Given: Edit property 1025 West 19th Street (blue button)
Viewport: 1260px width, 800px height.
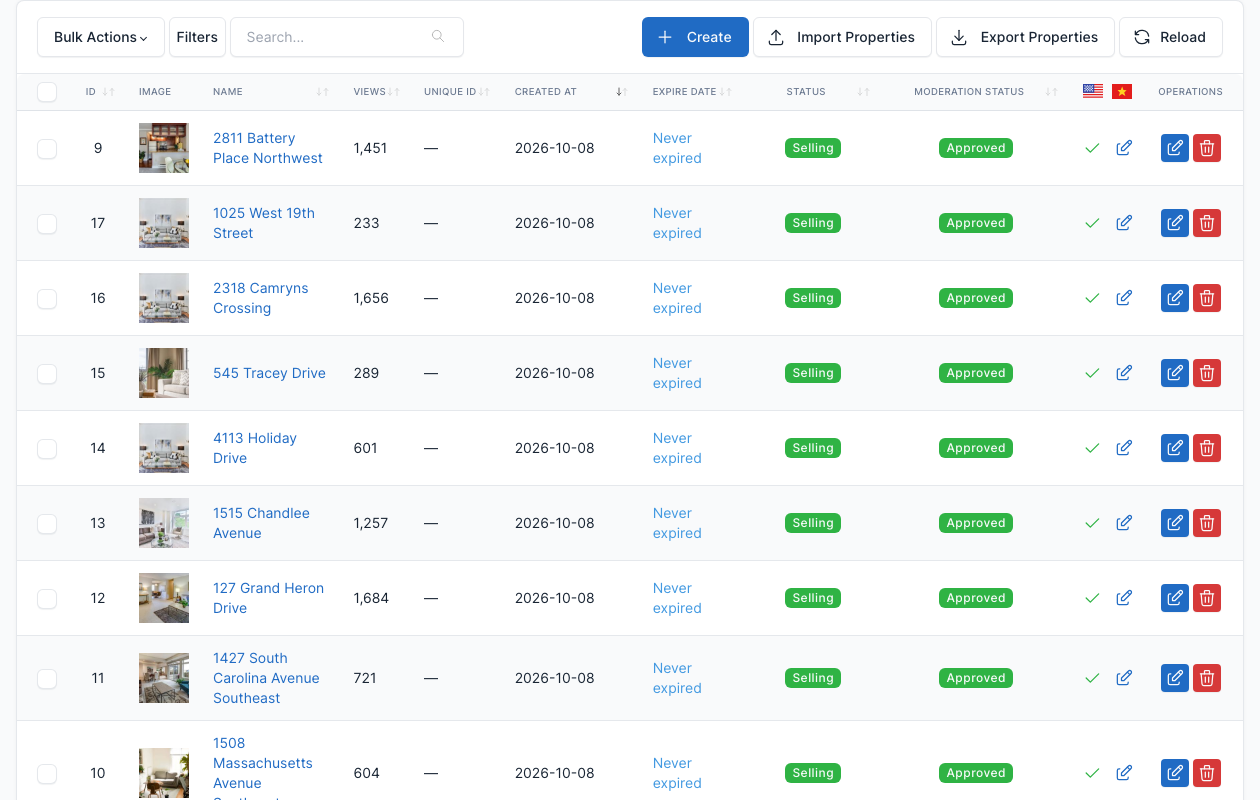Looking at the screenshot, I should [x=1175, y=223].
